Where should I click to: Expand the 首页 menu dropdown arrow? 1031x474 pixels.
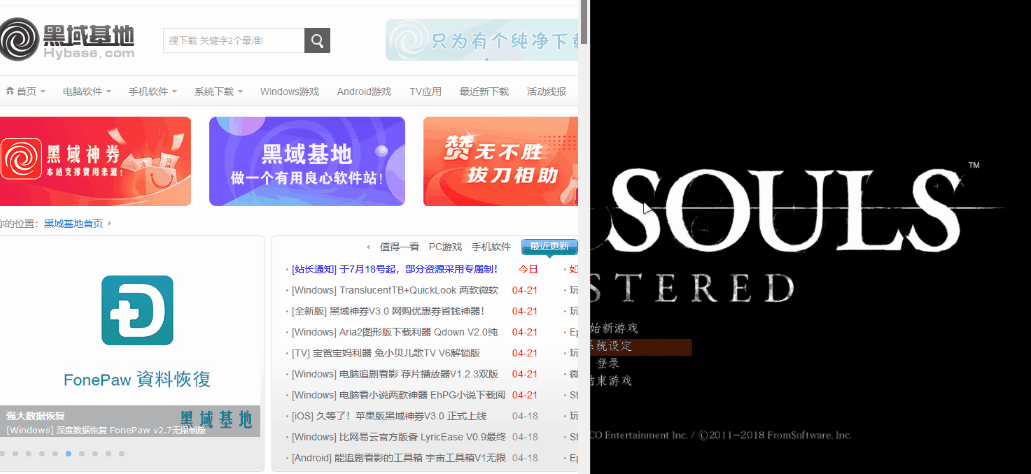pyautogui.click(x=43, y=91)
